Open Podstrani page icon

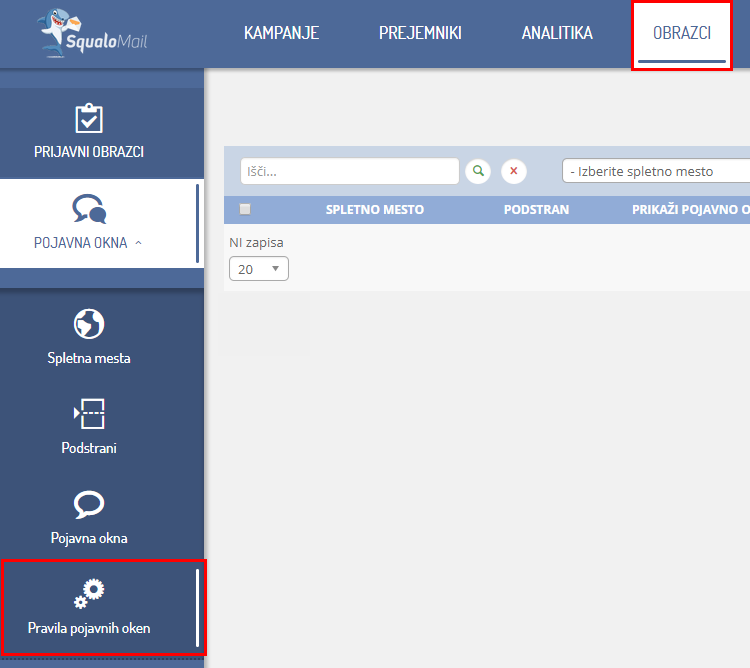click(89, 413)
